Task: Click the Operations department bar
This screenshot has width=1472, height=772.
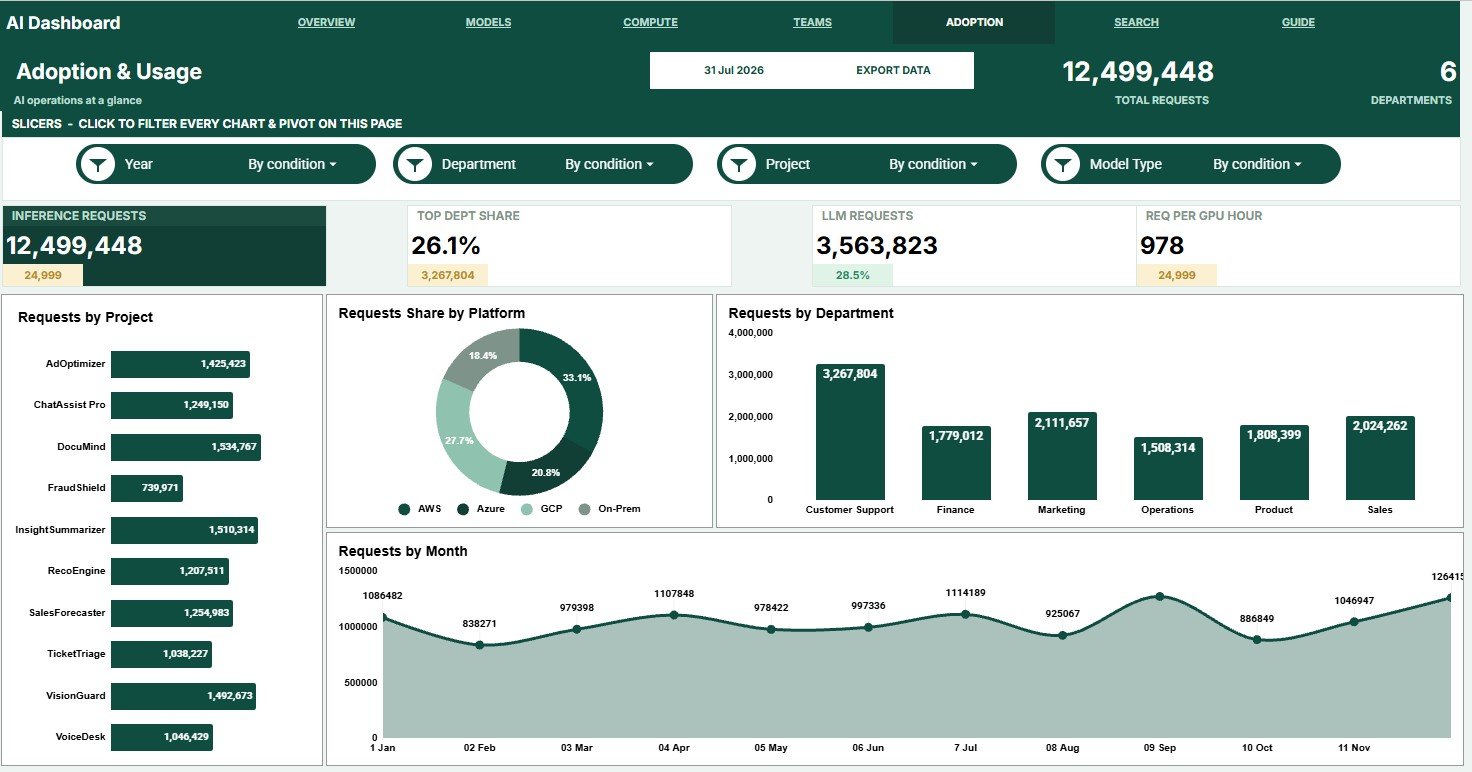Action: [1168, 468]
